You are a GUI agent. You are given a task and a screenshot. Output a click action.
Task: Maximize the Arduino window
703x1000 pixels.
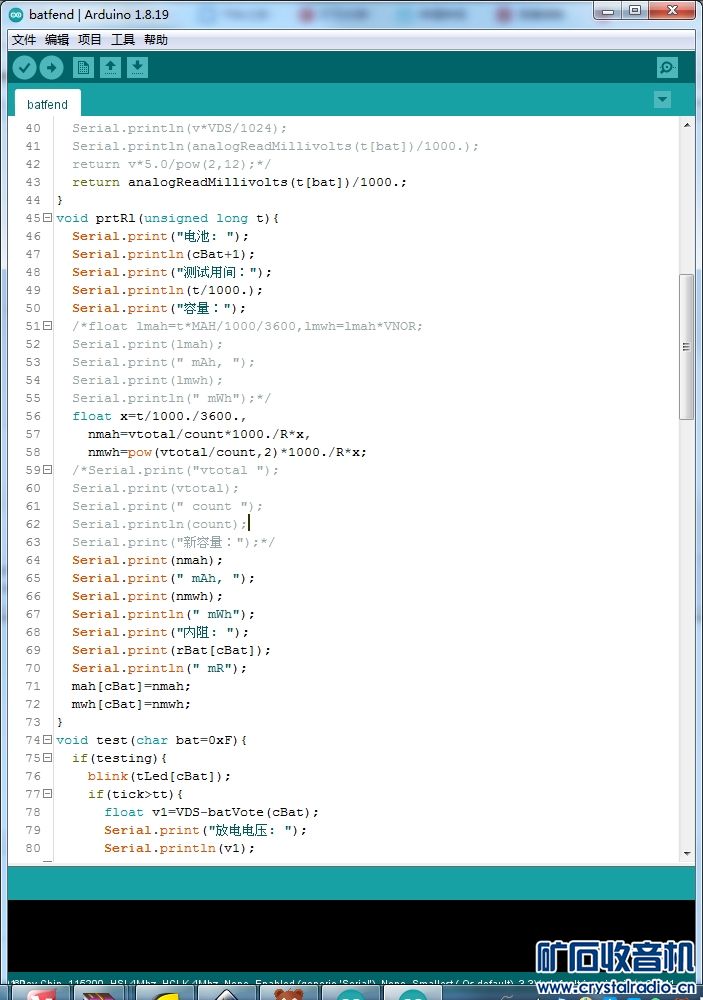tap(635, 10)
